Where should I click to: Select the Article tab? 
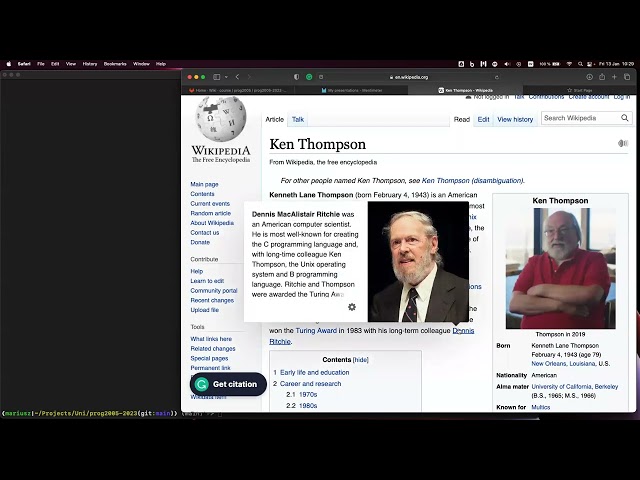[274, 119]
